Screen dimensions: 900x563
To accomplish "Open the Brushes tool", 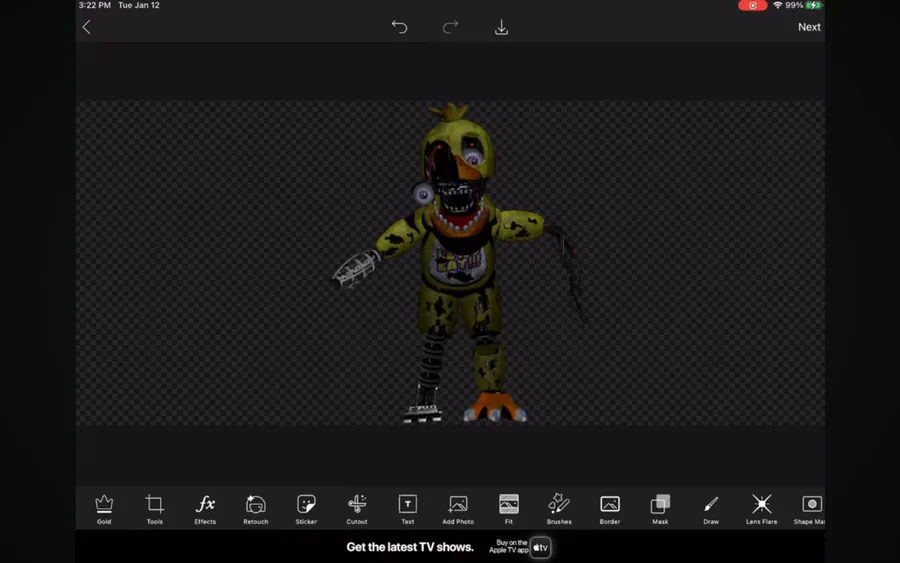I will (x=559, y=509).
